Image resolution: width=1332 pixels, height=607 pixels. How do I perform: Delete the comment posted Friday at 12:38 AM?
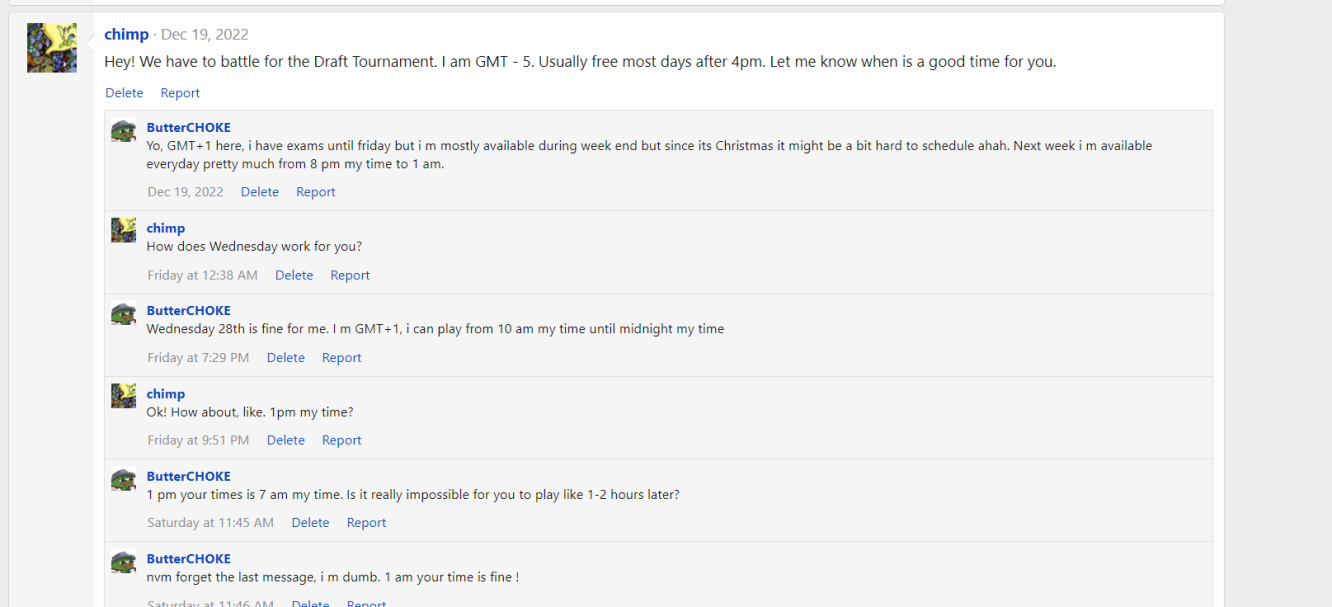294,275
